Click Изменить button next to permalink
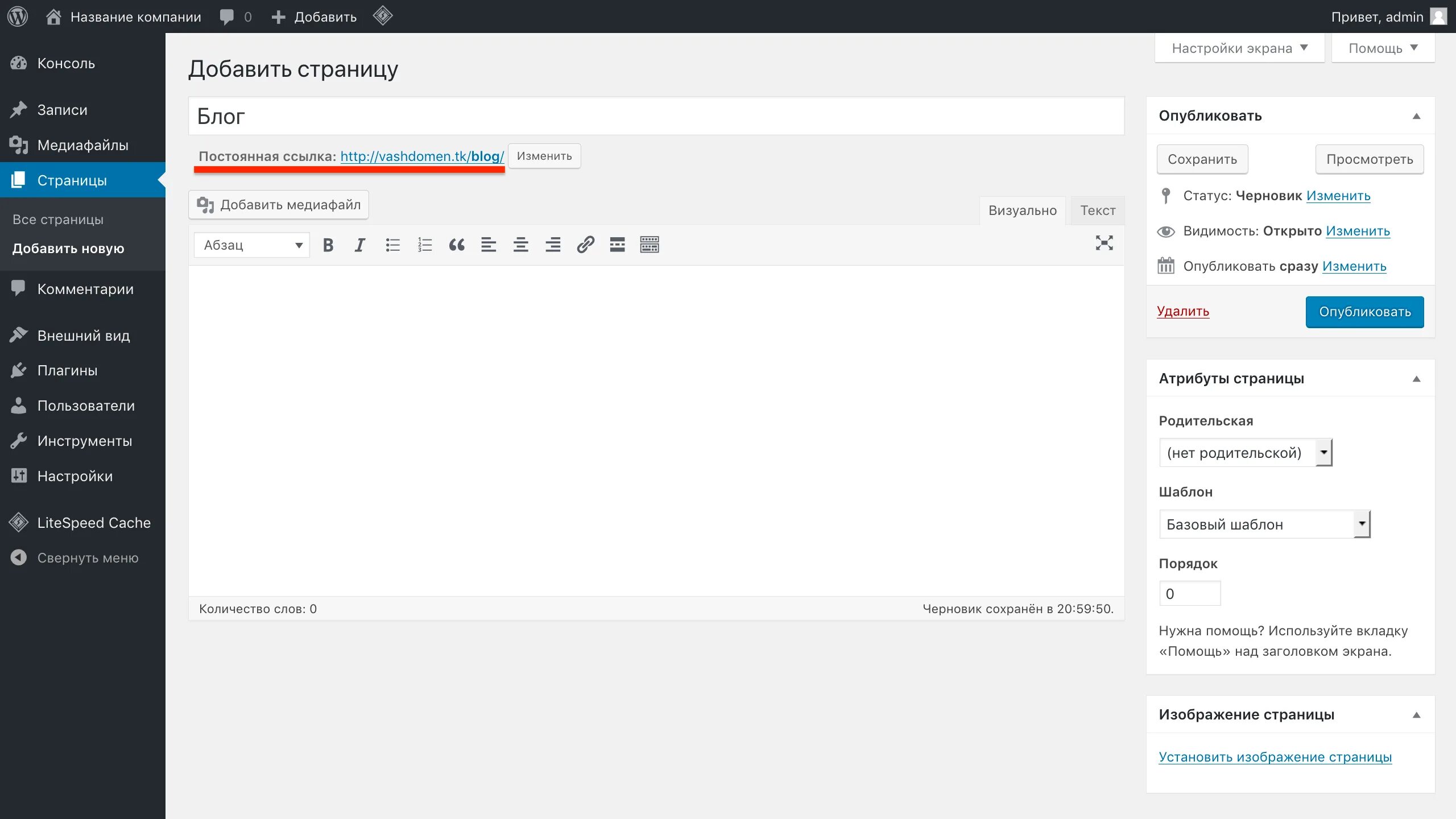The width and height of the screenshot is (1456, 819). point(544,156)
